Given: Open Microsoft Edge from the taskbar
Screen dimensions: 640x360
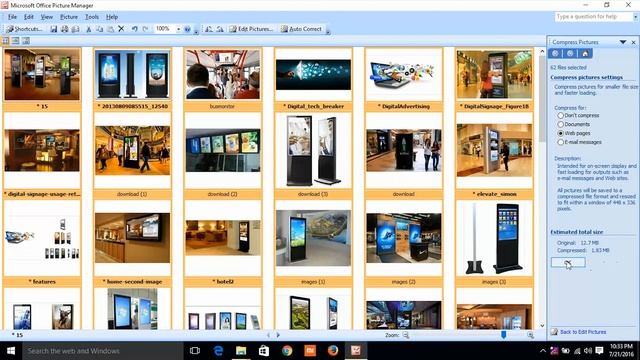Looking at the screenshot, I should click(218, 351).
